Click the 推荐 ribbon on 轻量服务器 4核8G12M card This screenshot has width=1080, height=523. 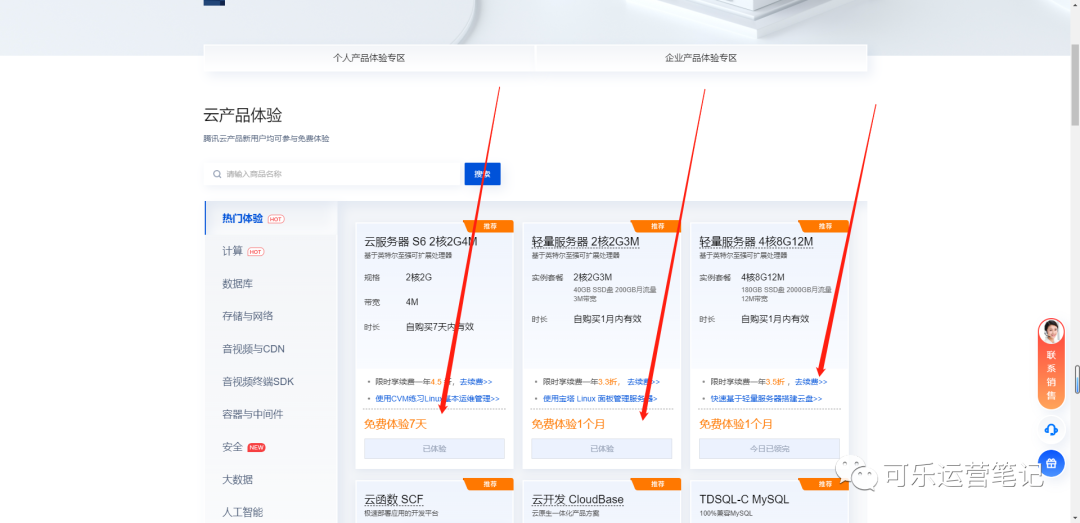point(824,226)
